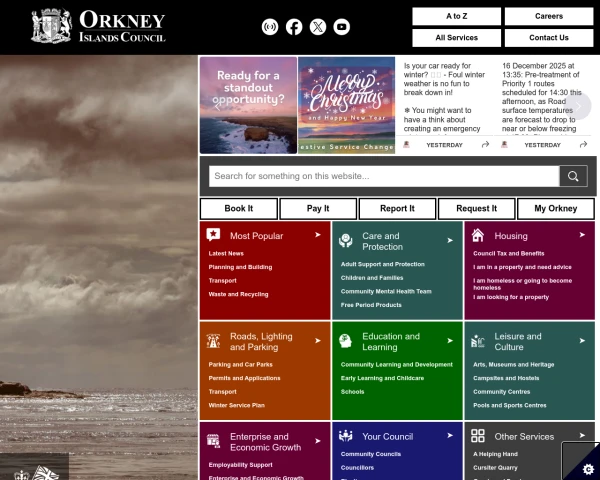Image resolution: width=600 pixels, height=480 pixels.
Task: Open Pools and Sports Centres link
Action: [510, 405]
